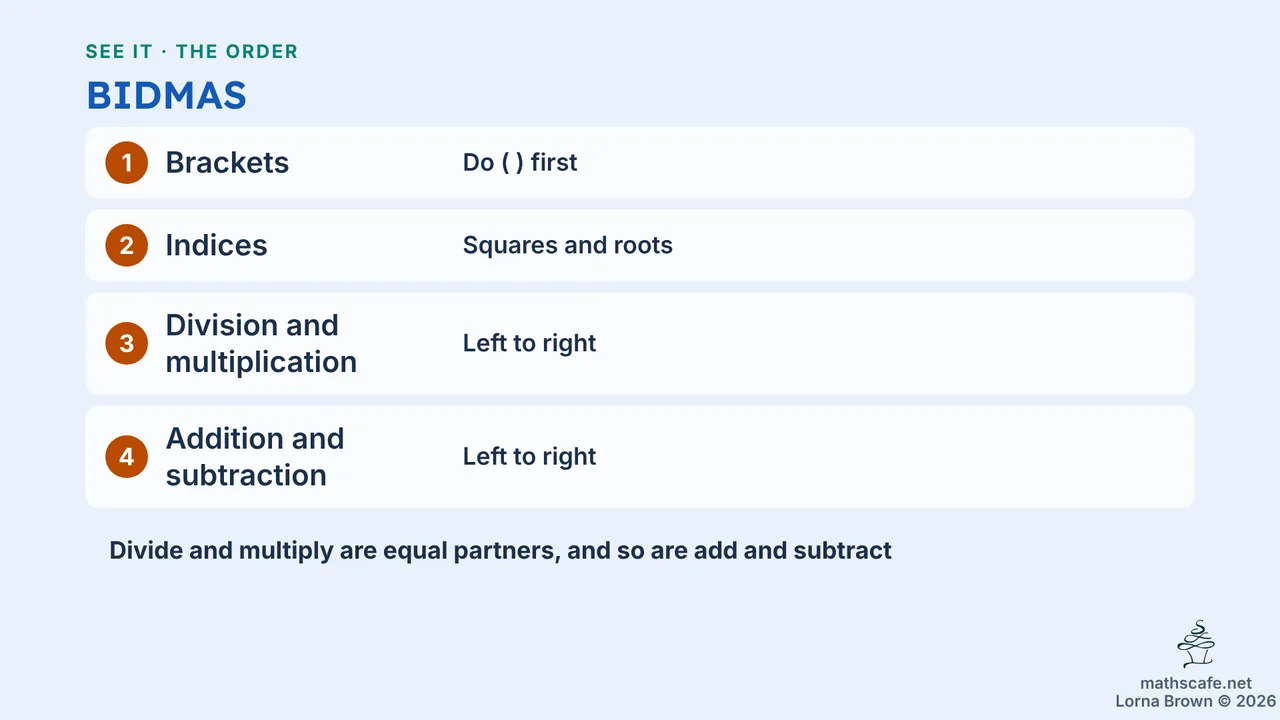
Task: Click the equal partners footnote sentence
Action: (x=500, y=551)
